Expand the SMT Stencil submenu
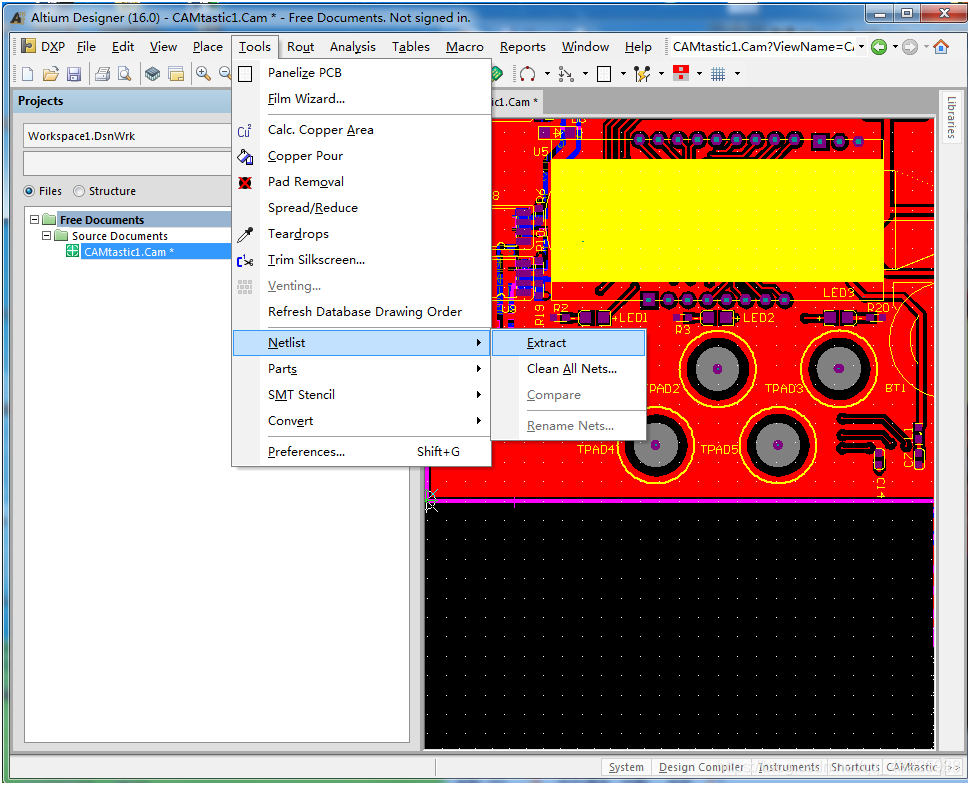Screen dimensions: 970x785 [479, 395]
